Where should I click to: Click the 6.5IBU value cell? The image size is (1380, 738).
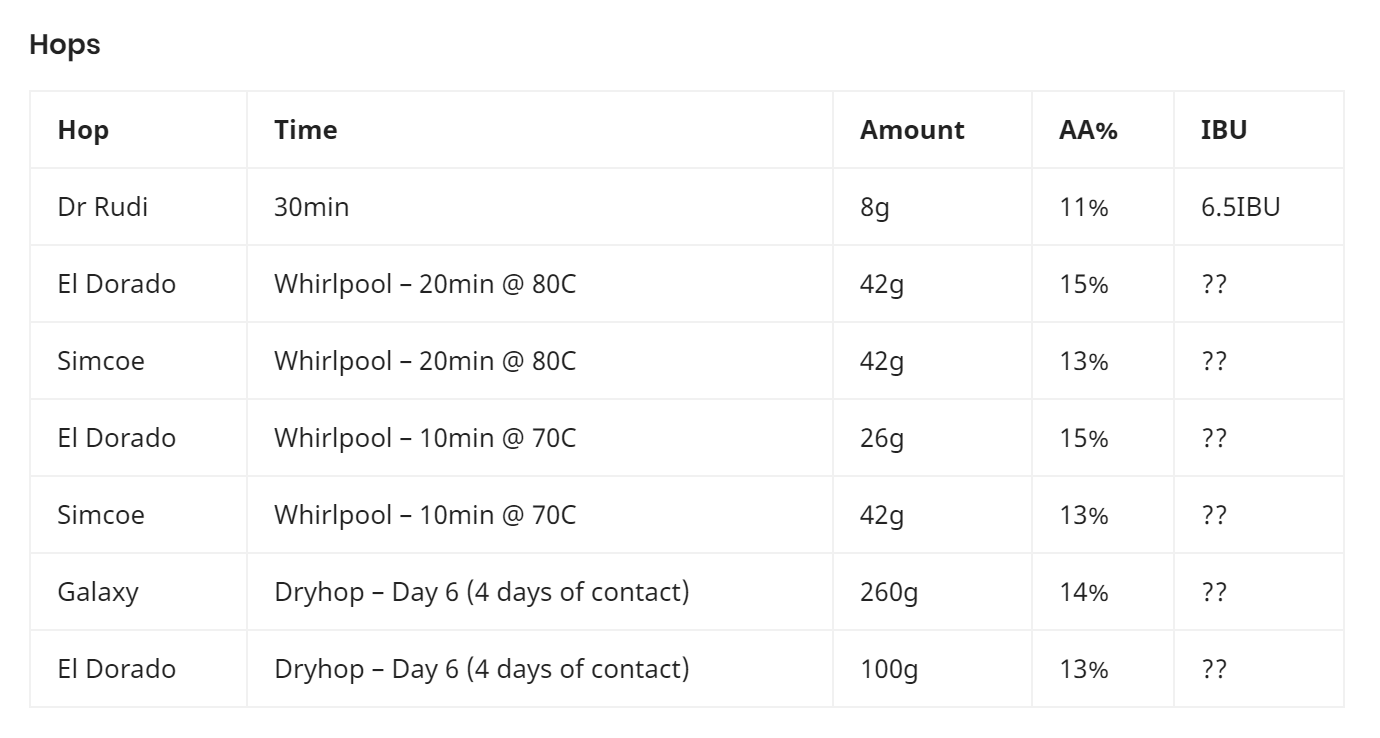(1241, 207)
